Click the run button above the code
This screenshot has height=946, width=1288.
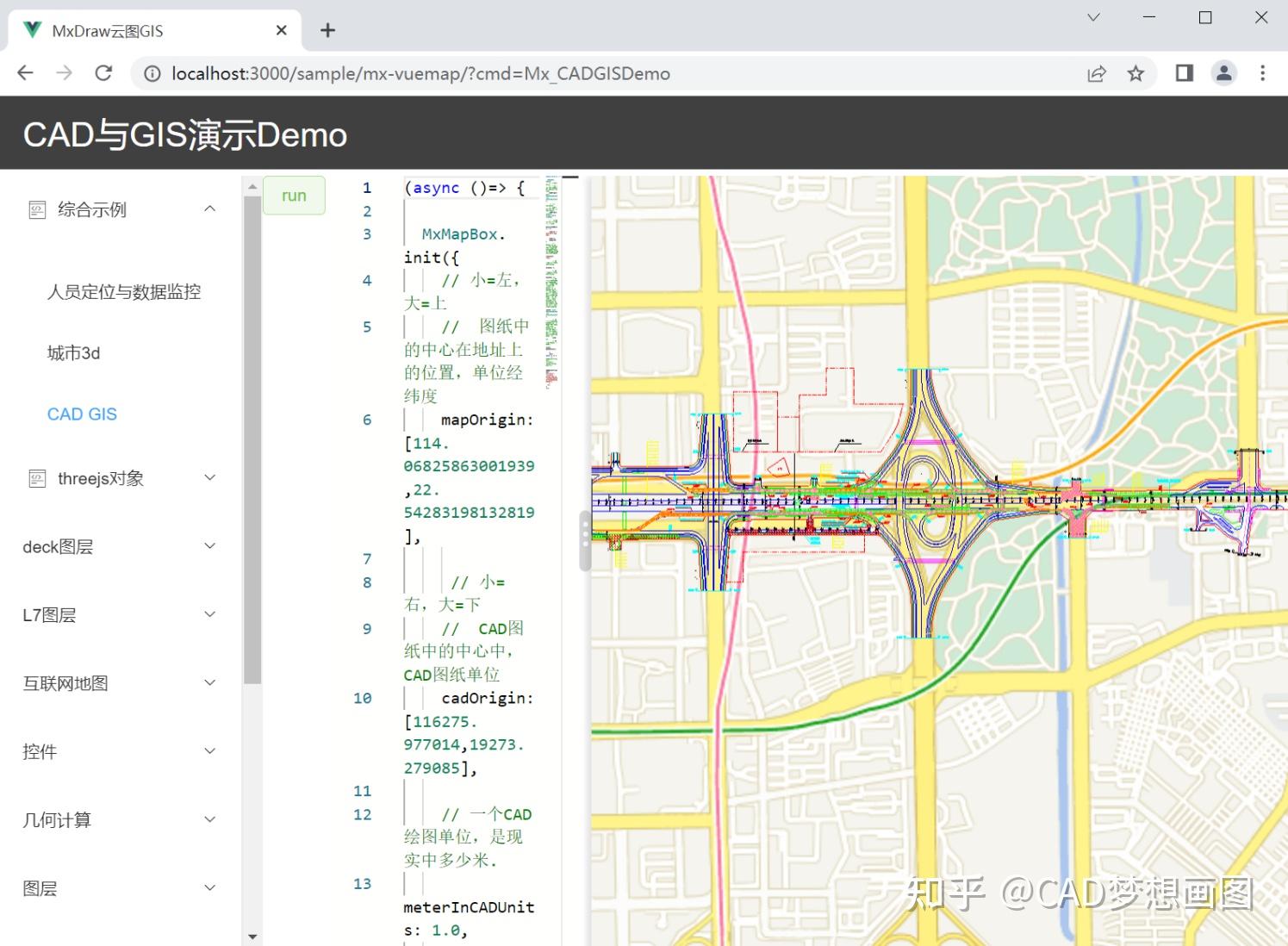click(x=294, y=195)
